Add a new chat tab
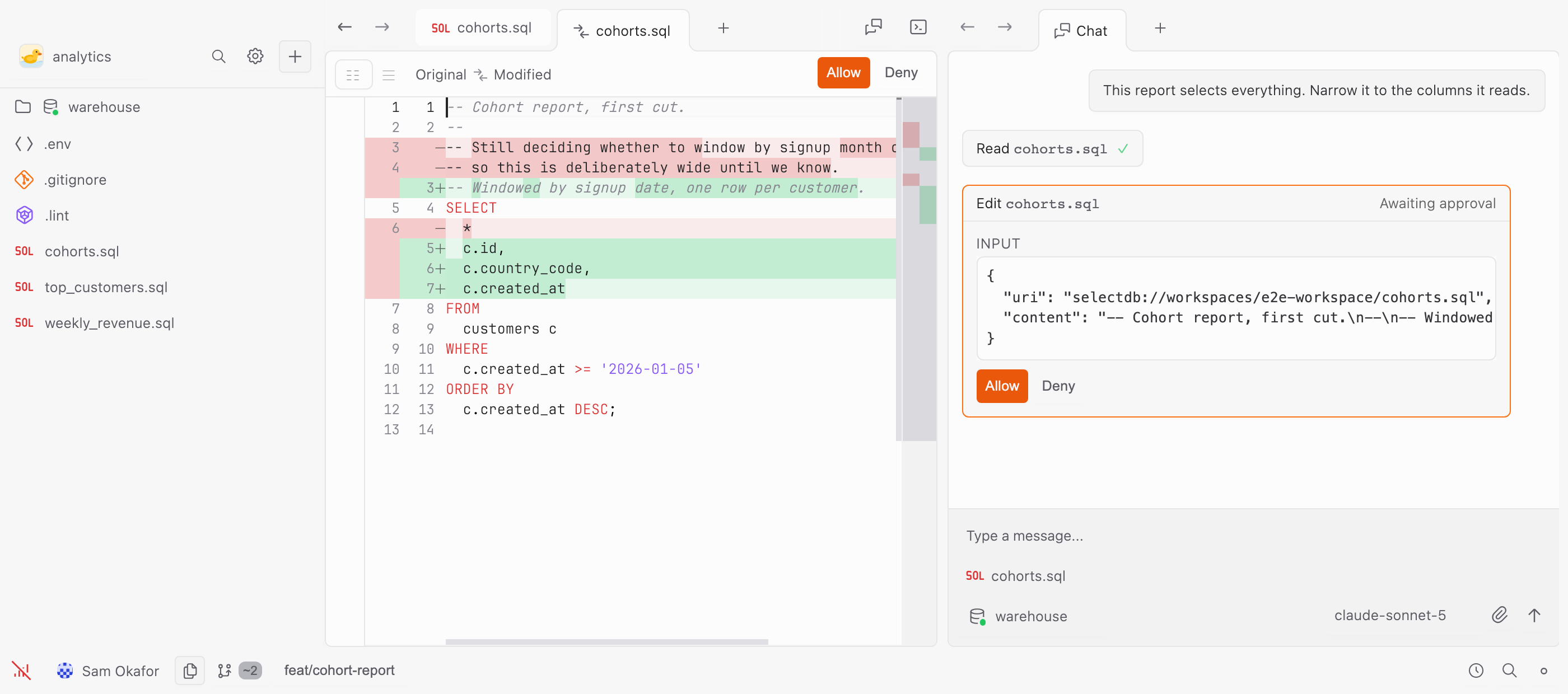 click(x=1160, y=28)
